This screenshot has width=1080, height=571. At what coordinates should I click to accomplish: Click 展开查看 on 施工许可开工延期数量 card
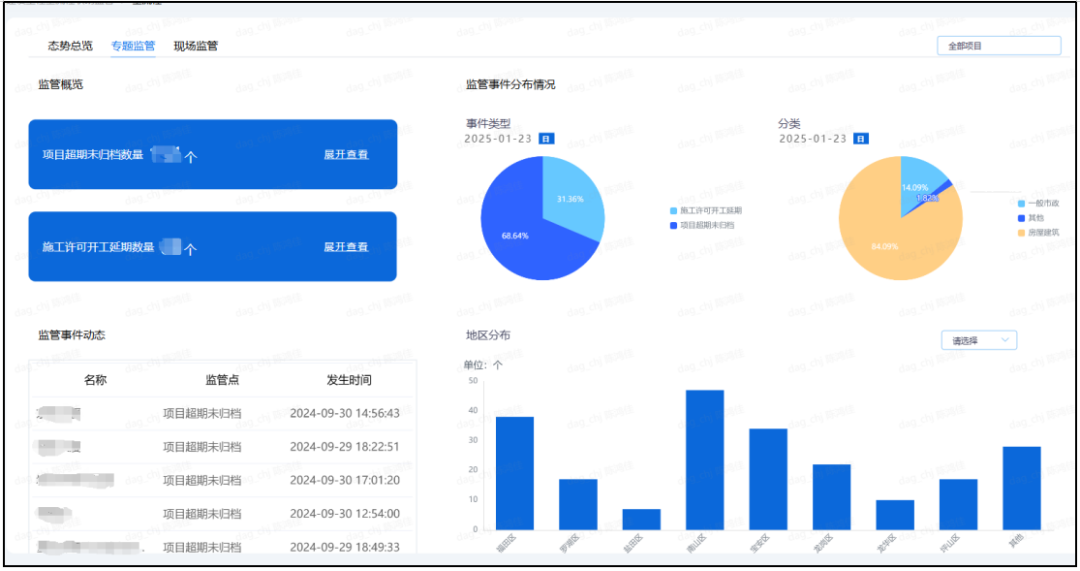click(346, 247)
